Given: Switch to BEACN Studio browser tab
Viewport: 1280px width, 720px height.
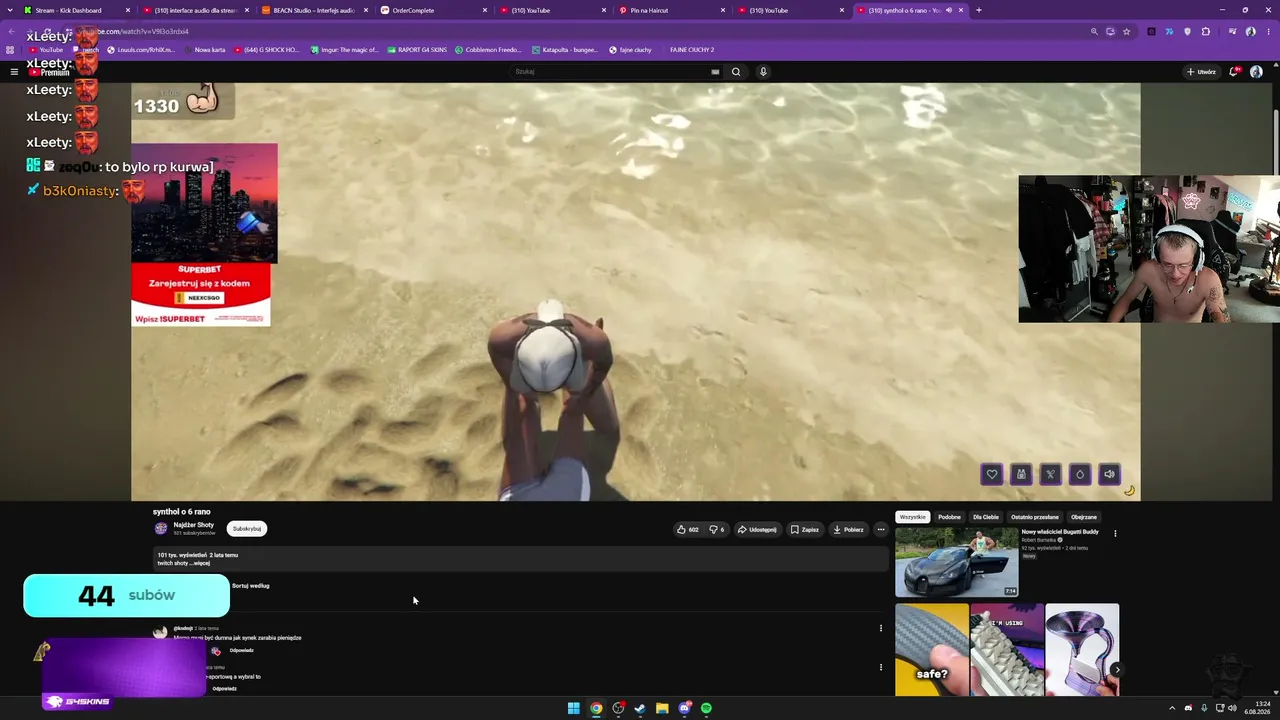Looking at the screenshot, I should coord(314,10).
